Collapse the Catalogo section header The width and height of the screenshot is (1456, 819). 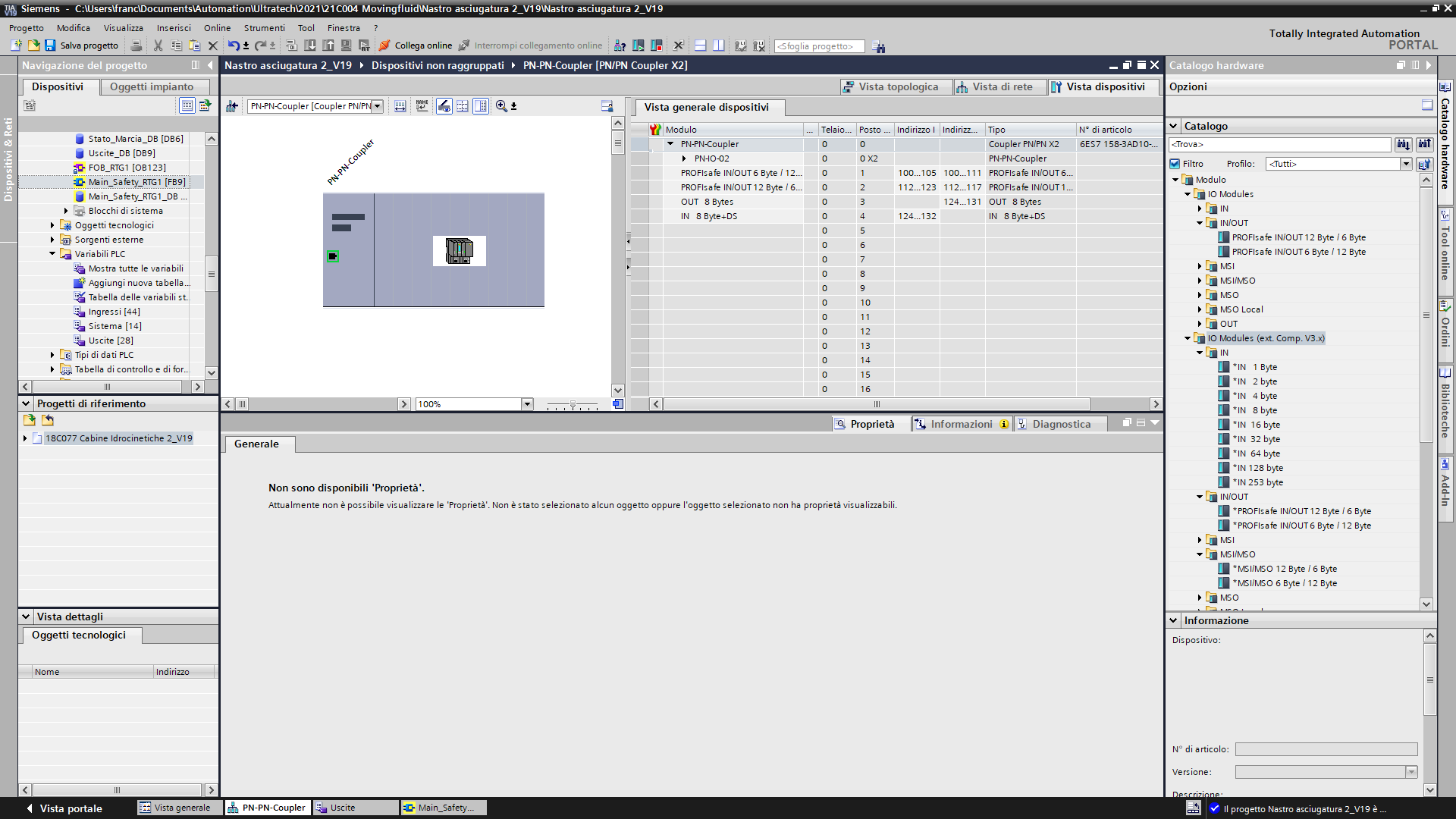coord(1174,126)
